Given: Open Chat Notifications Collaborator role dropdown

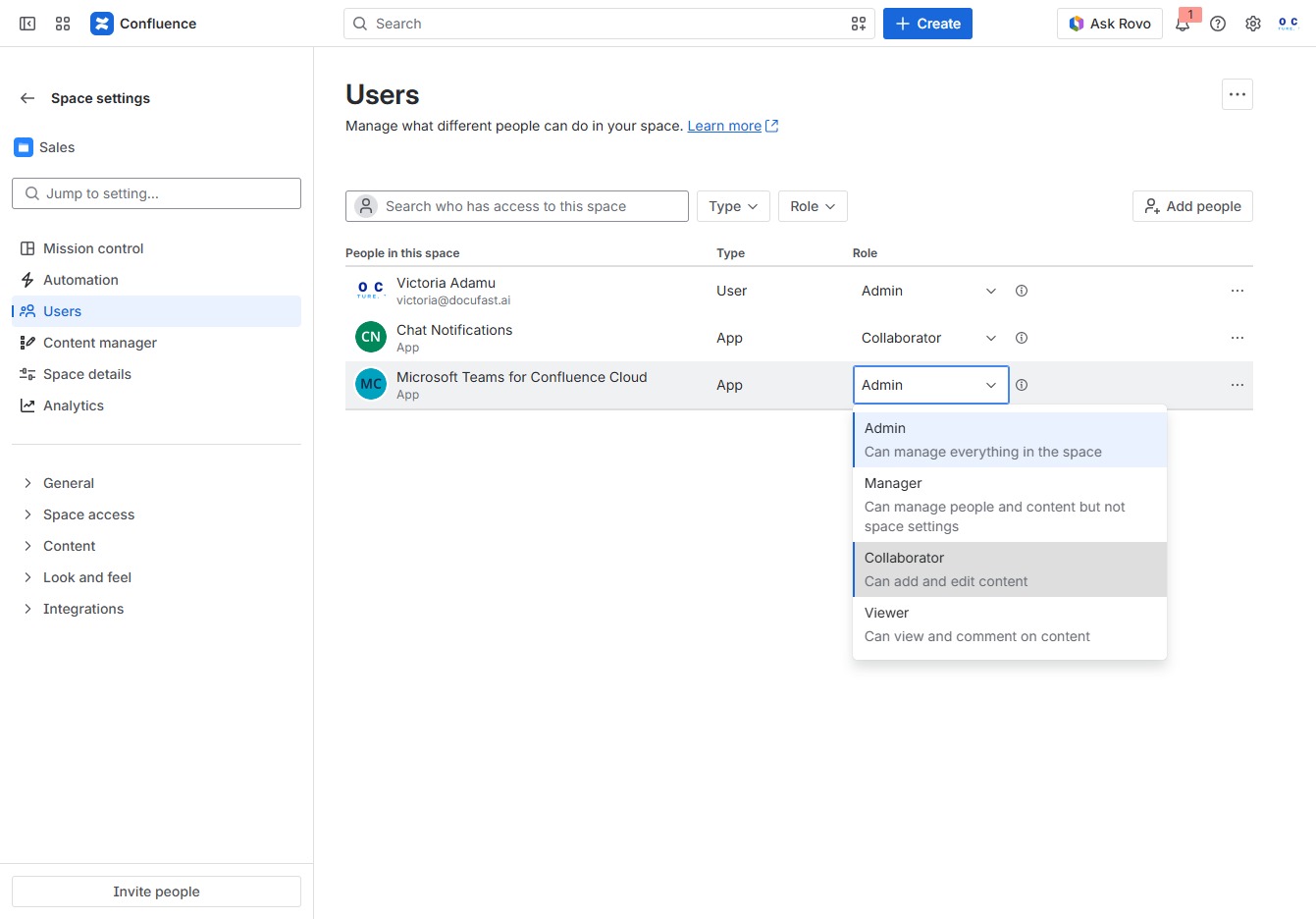Looking at the screenshot, I should (x=930, y=338).
